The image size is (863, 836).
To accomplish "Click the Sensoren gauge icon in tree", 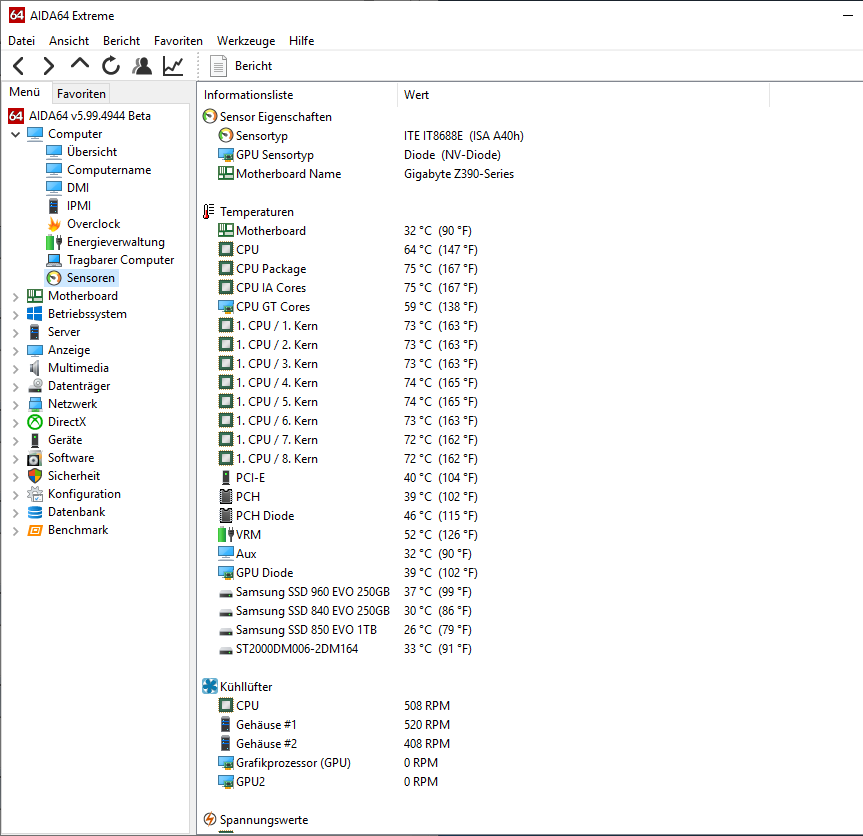I will [x=54, y=278].
